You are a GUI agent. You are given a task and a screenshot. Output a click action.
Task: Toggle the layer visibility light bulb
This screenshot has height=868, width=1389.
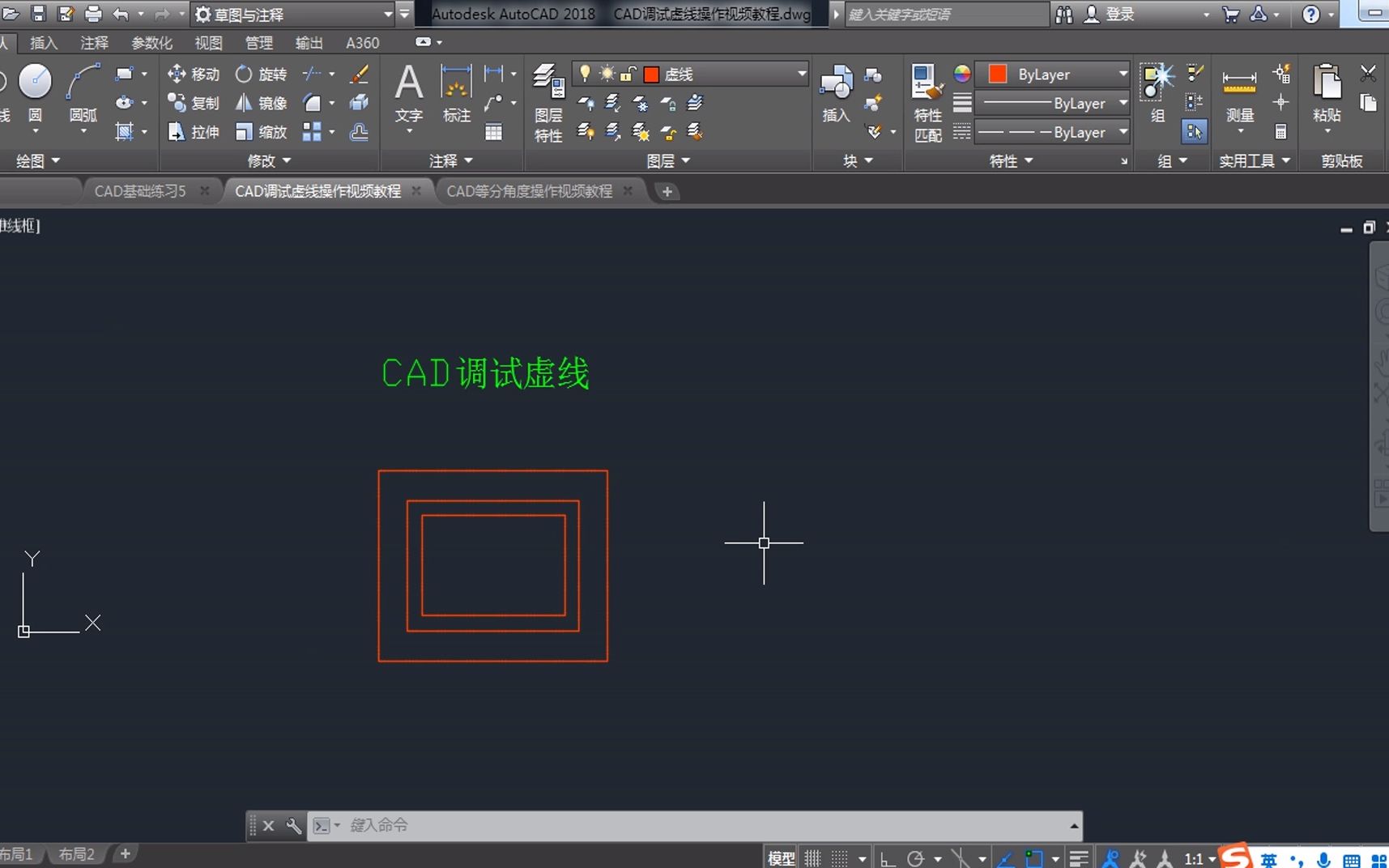(585, 74)
